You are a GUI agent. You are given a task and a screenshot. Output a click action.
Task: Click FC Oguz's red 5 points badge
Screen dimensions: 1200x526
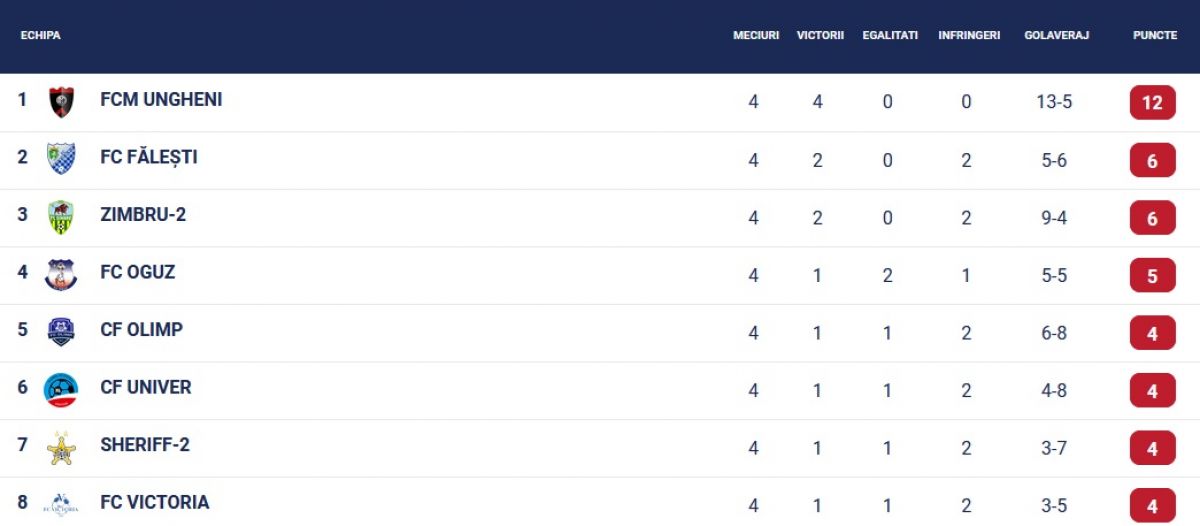(1152, 275)
